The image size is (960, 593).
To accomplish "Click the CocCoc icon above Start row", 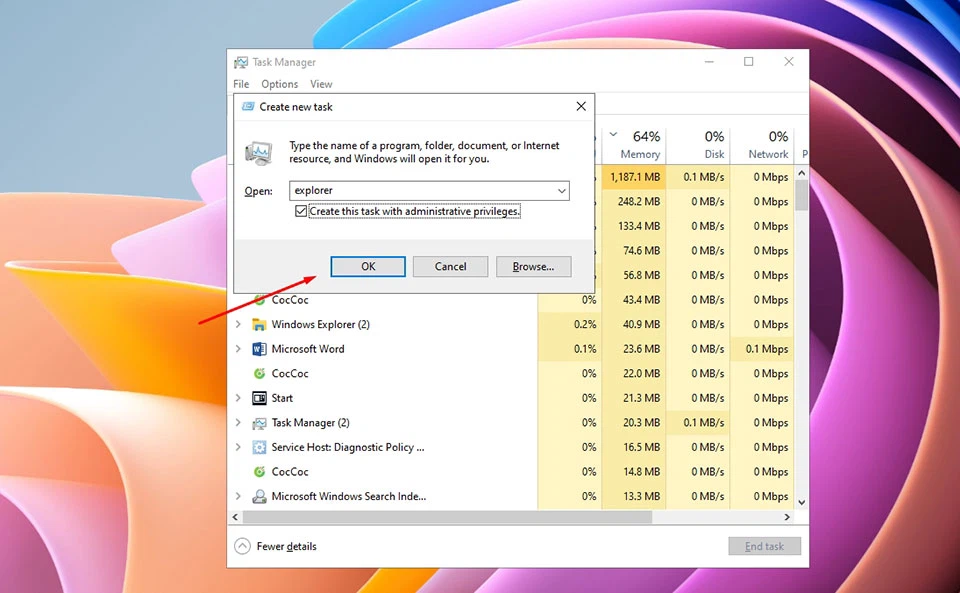I will (260, 373).
